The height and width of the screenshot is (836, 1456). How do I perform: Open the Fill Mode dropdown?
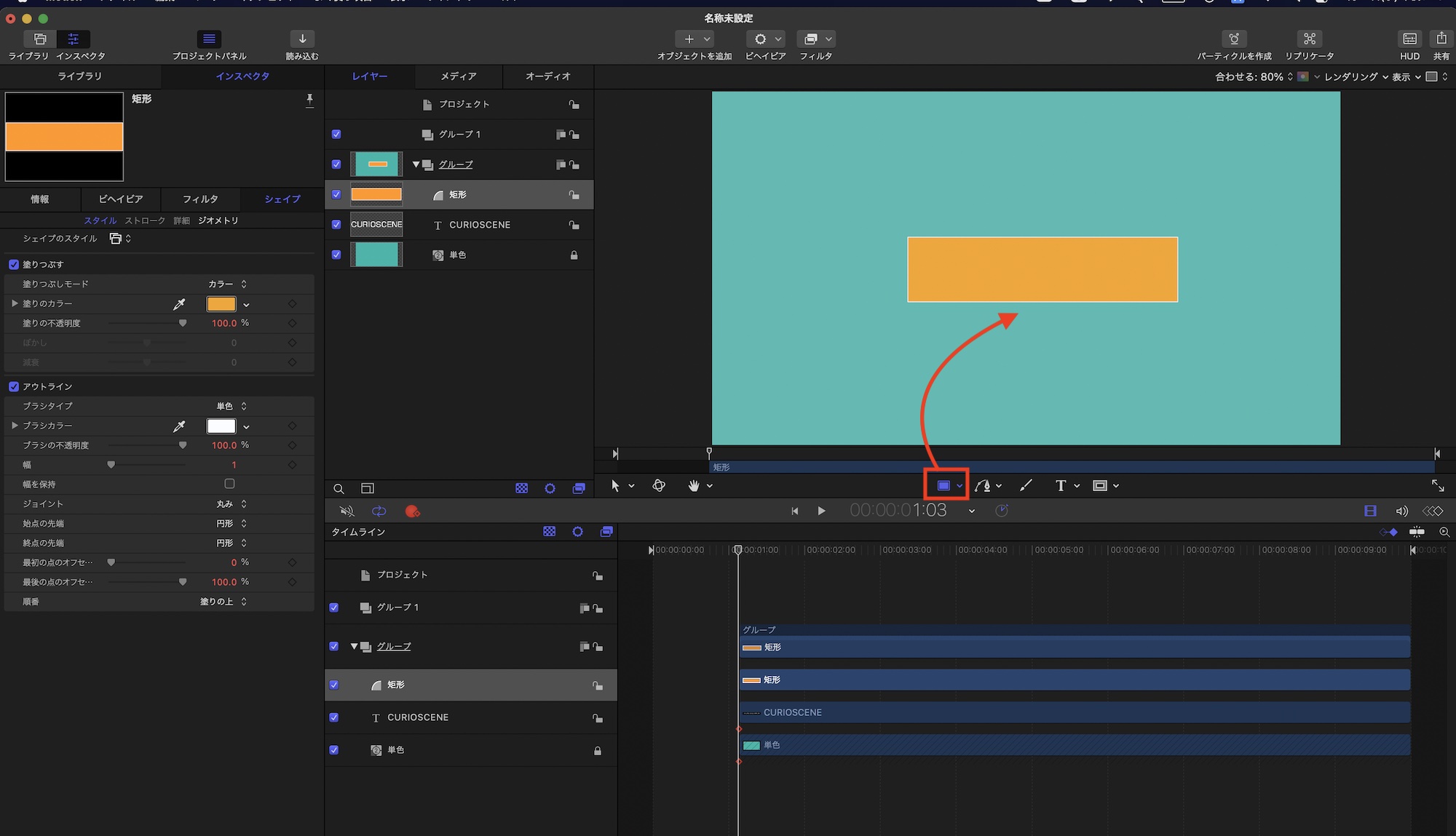(x=227, y=284)
